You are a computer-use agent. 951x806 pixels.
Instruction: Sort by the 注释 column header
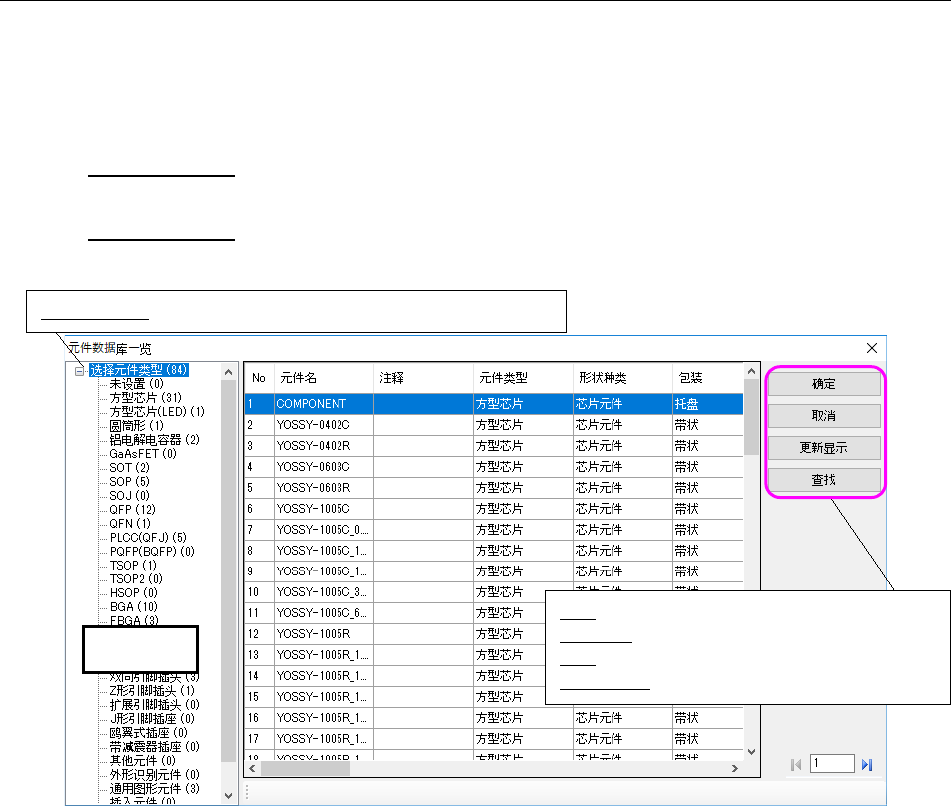click(x=423, y=378)
